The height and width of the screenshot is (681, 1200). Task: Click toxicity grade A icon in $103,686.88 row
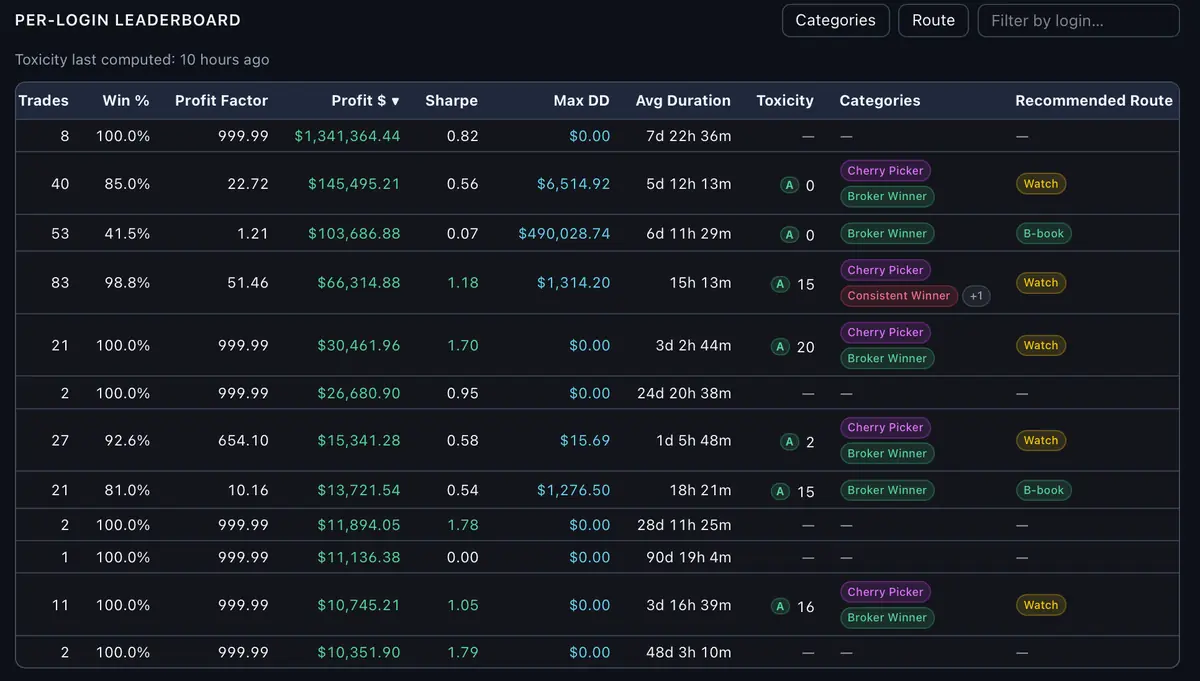pyautogui.click(x=789, y=235)
